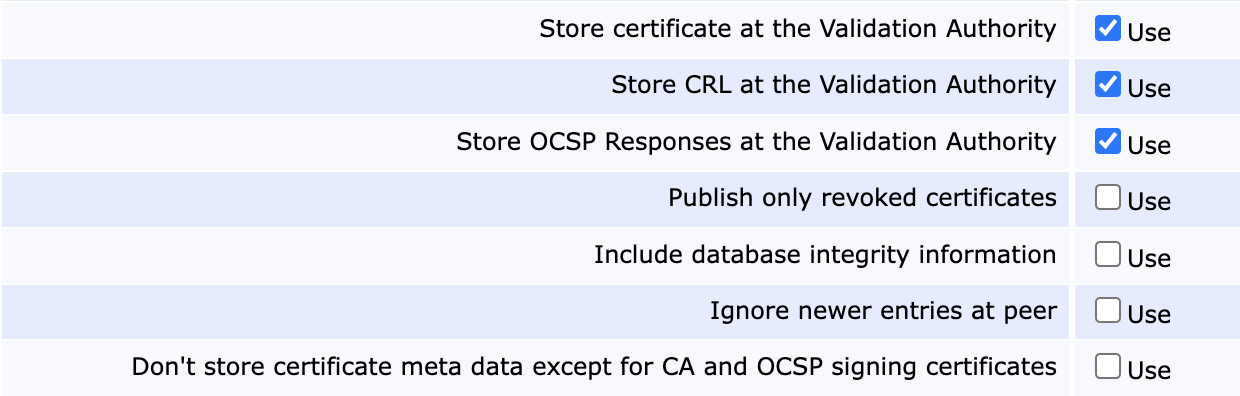This screenshot has width=1240, height=396.
Task: Click the Store OCSP Responses row label text
Action: 756,142
